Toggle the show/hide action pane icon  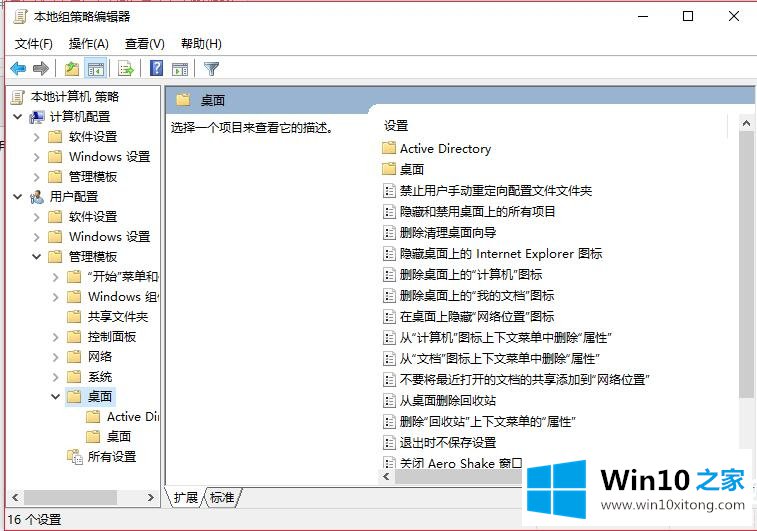pos(180,69)
